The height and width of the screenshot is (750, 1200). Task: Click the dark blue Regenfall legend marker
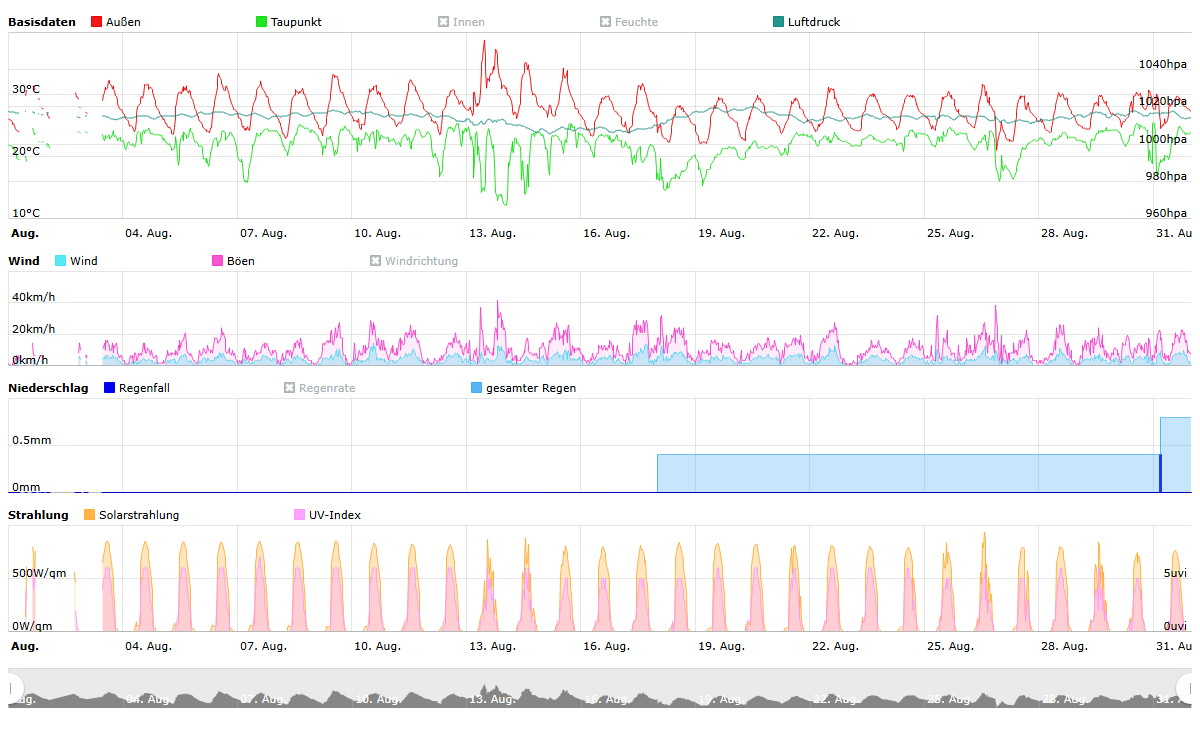tap(110, 388)
